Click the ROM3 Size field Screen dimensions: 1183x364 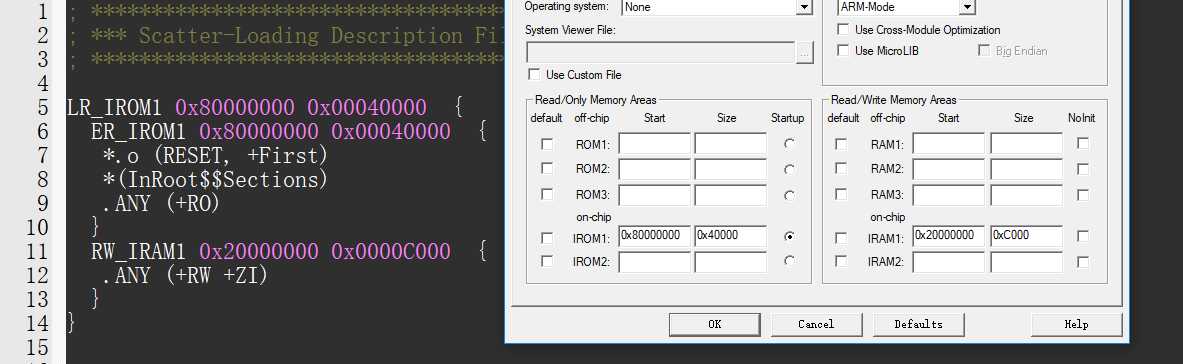(730, 195)
